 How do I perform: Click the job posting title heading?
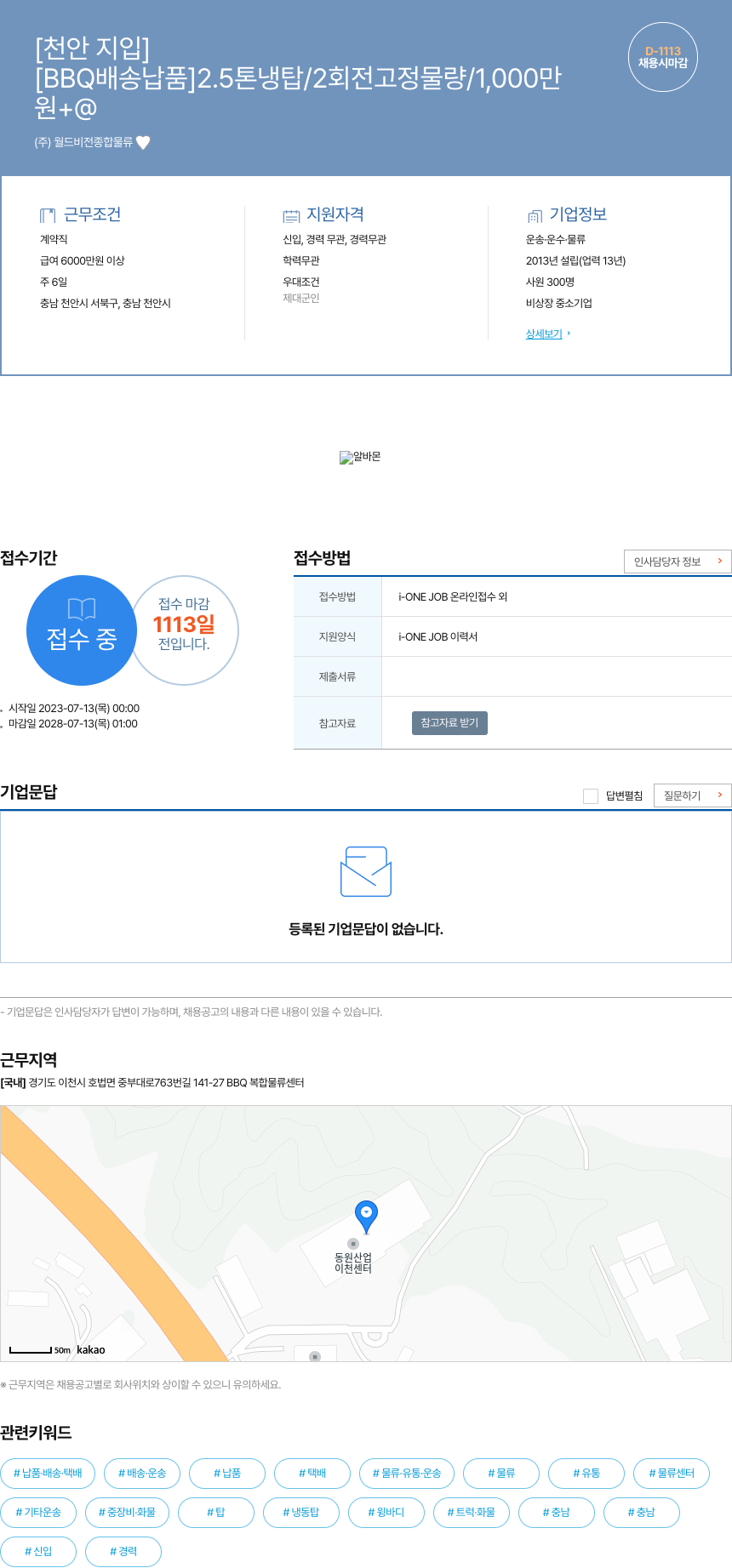pos(298,77)
